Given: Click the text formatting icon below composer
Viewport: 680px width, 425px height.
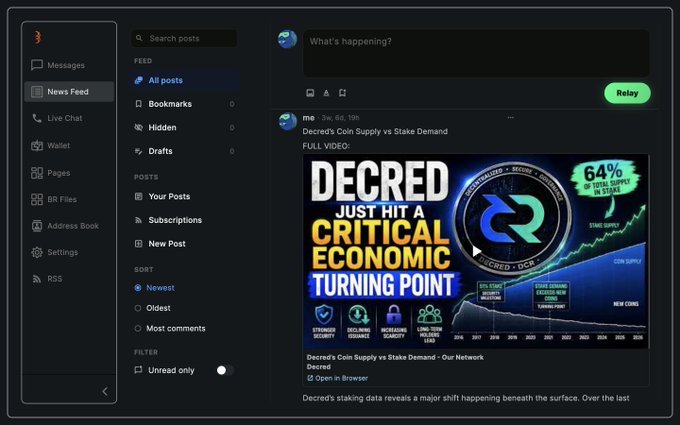Looking at the screenshot, I should coord(326,93).
